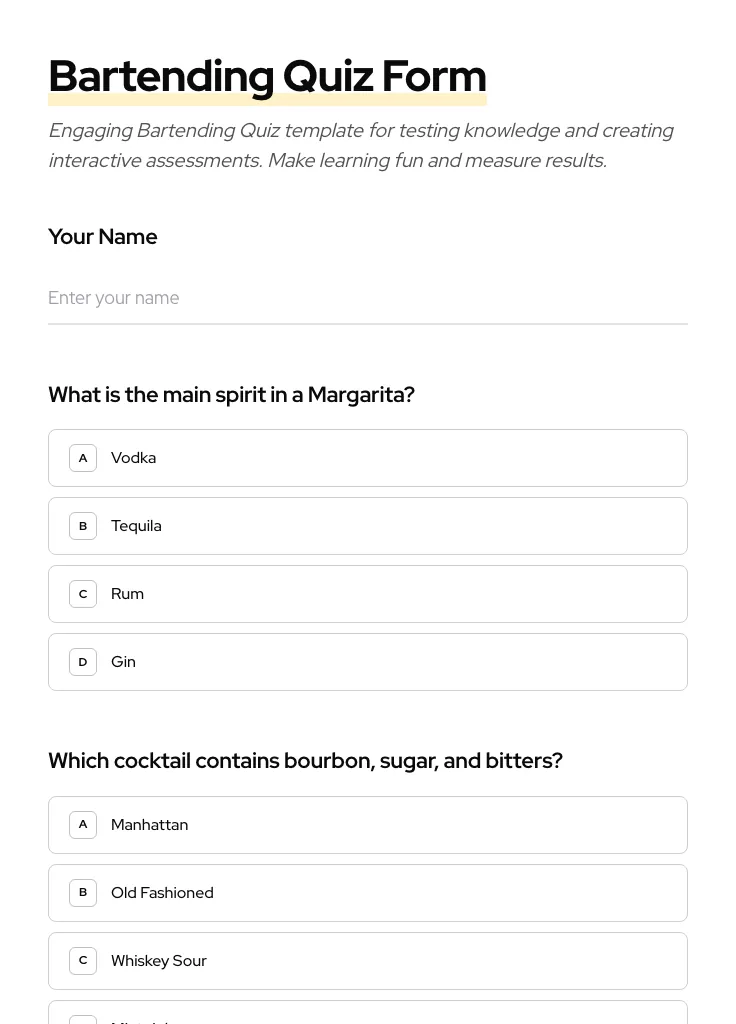The height and width of the screenshot is (1024, 736).
Task: Click the letter A badge beside Manhattan
Action: pyautogui.click(x=83, y=824)
